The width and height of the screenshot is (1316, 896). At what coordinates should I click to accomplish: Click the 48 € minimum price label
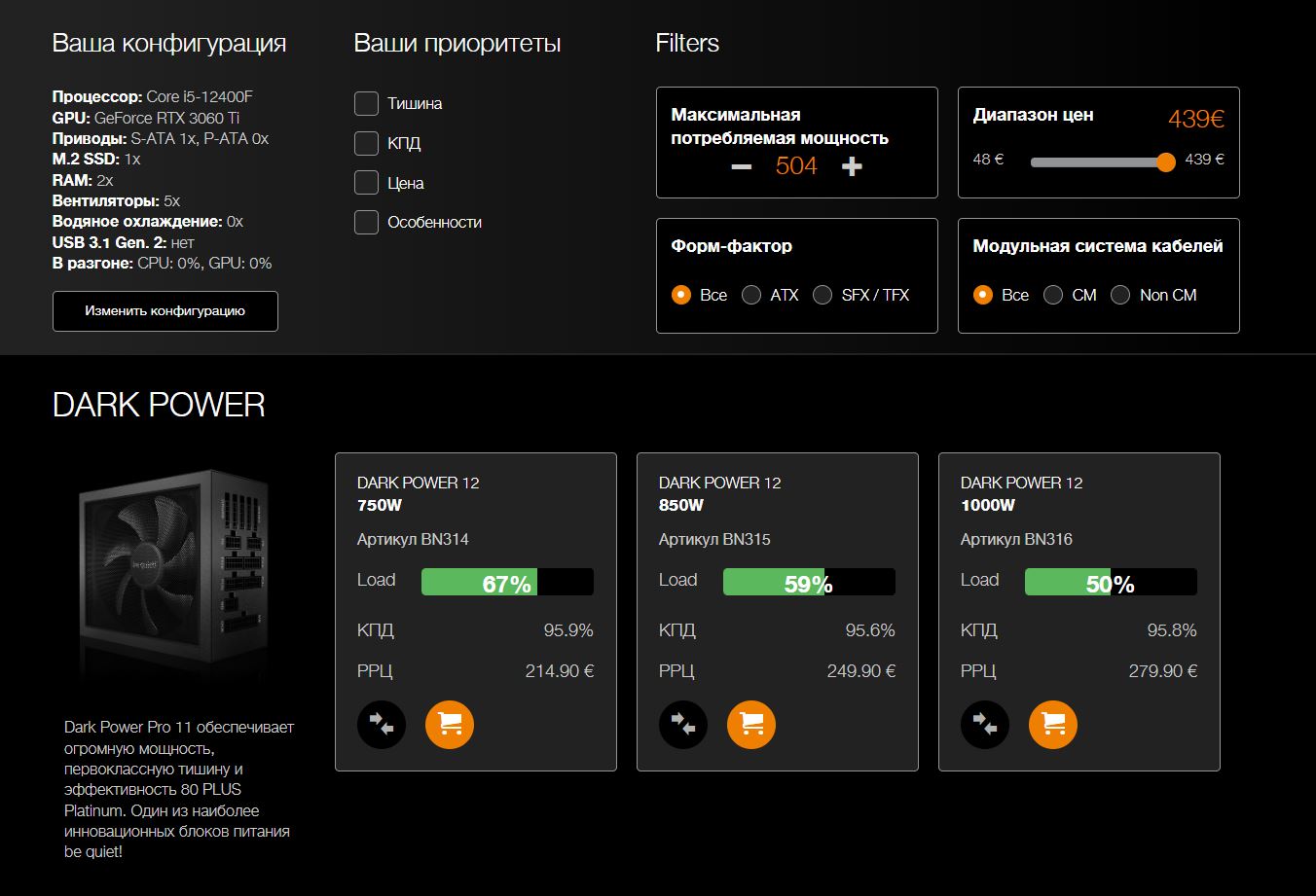click(988, 160)
